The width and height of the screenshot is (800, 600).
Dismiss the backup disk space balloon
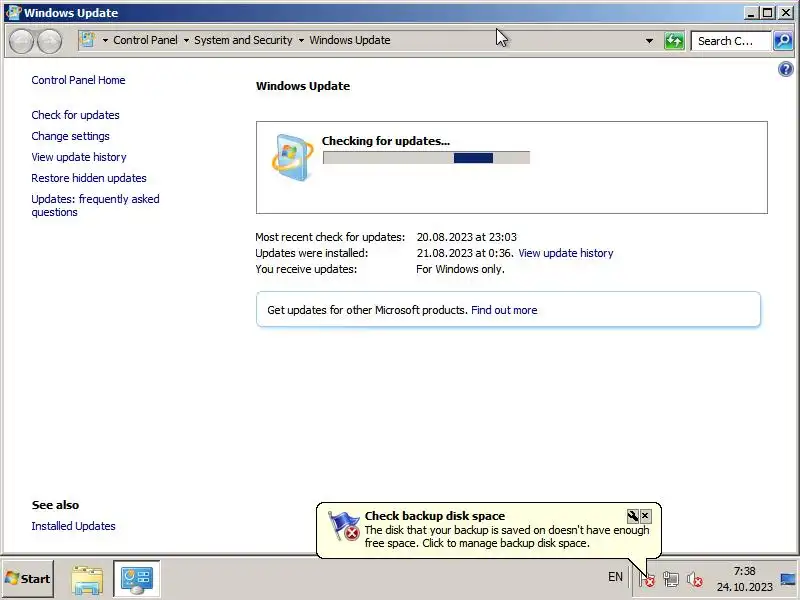pos(645,516)
